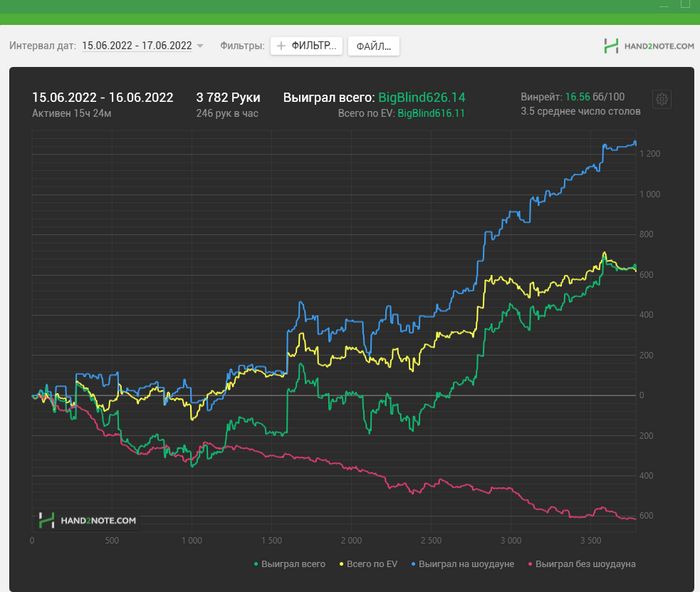Screen dimensions: 700x592
Task: Click the BigBlind626.14 total won value
Action: pos(422,98)
